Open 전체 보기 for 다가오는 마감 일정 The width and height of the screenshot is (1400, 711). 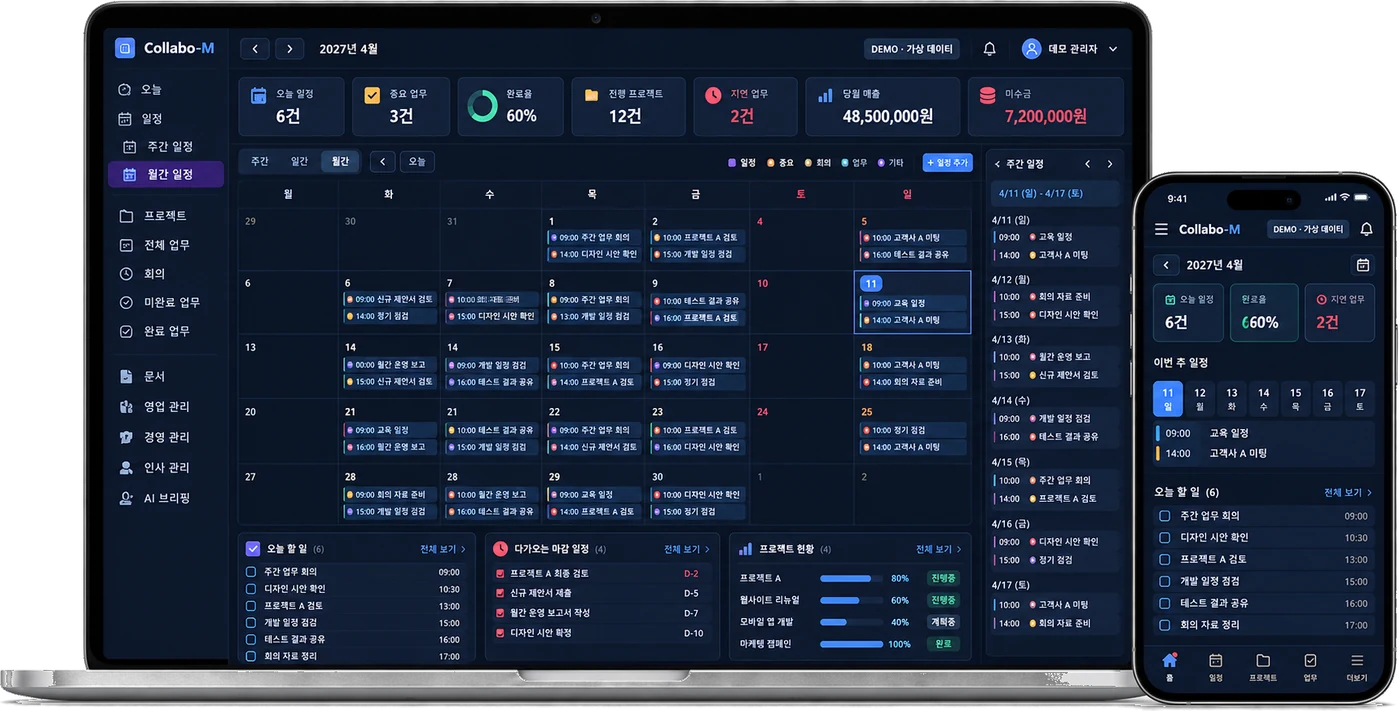point(686,549)
